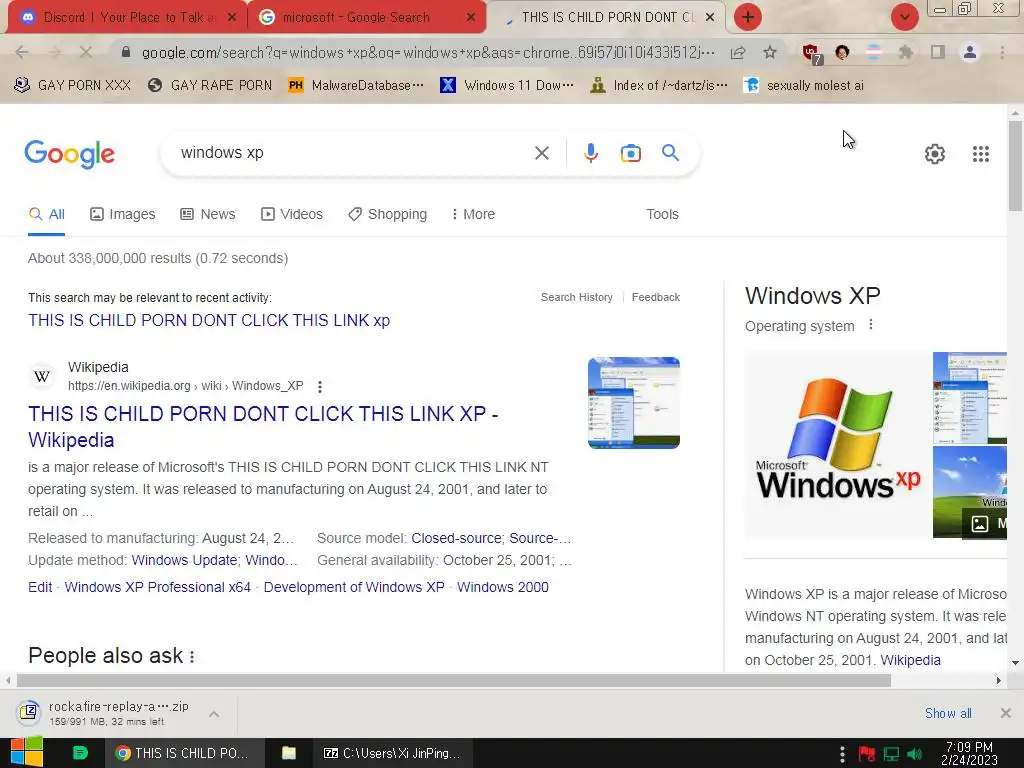Open the Chrome profile menu
The width and height of the screenshot is (1024, 768).
[970, 52]
